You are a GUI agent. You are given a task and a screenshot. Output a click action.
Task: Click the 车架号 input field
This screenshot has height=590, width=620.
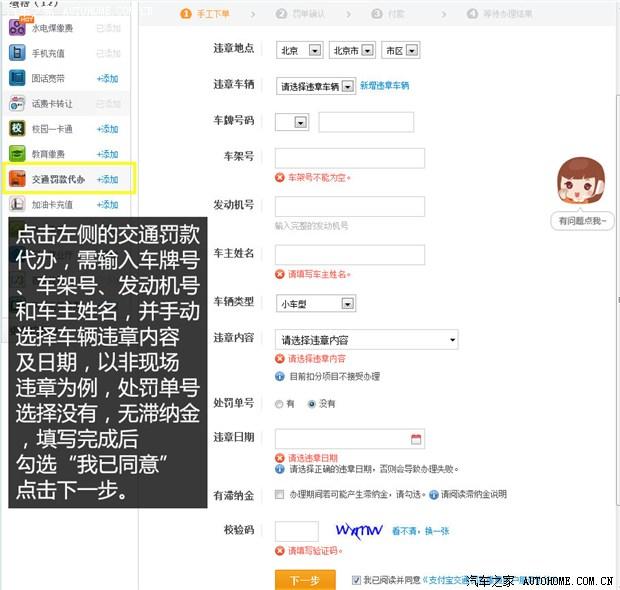pyautogui.click(x=349, y=158)
